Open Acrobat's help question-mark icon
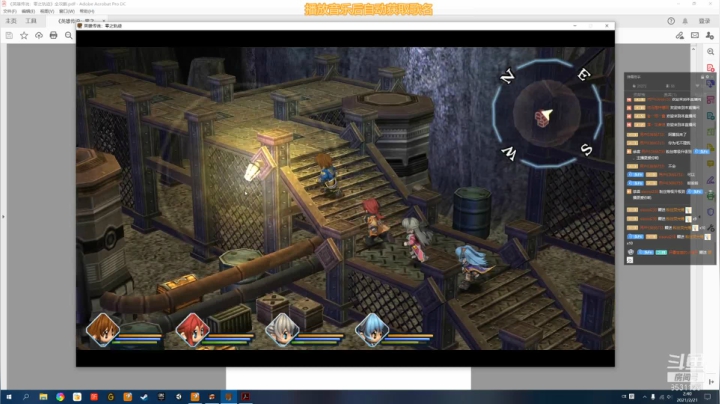Image resolution: width=720 pixels, height=404 pixels. tap(671, 21)
